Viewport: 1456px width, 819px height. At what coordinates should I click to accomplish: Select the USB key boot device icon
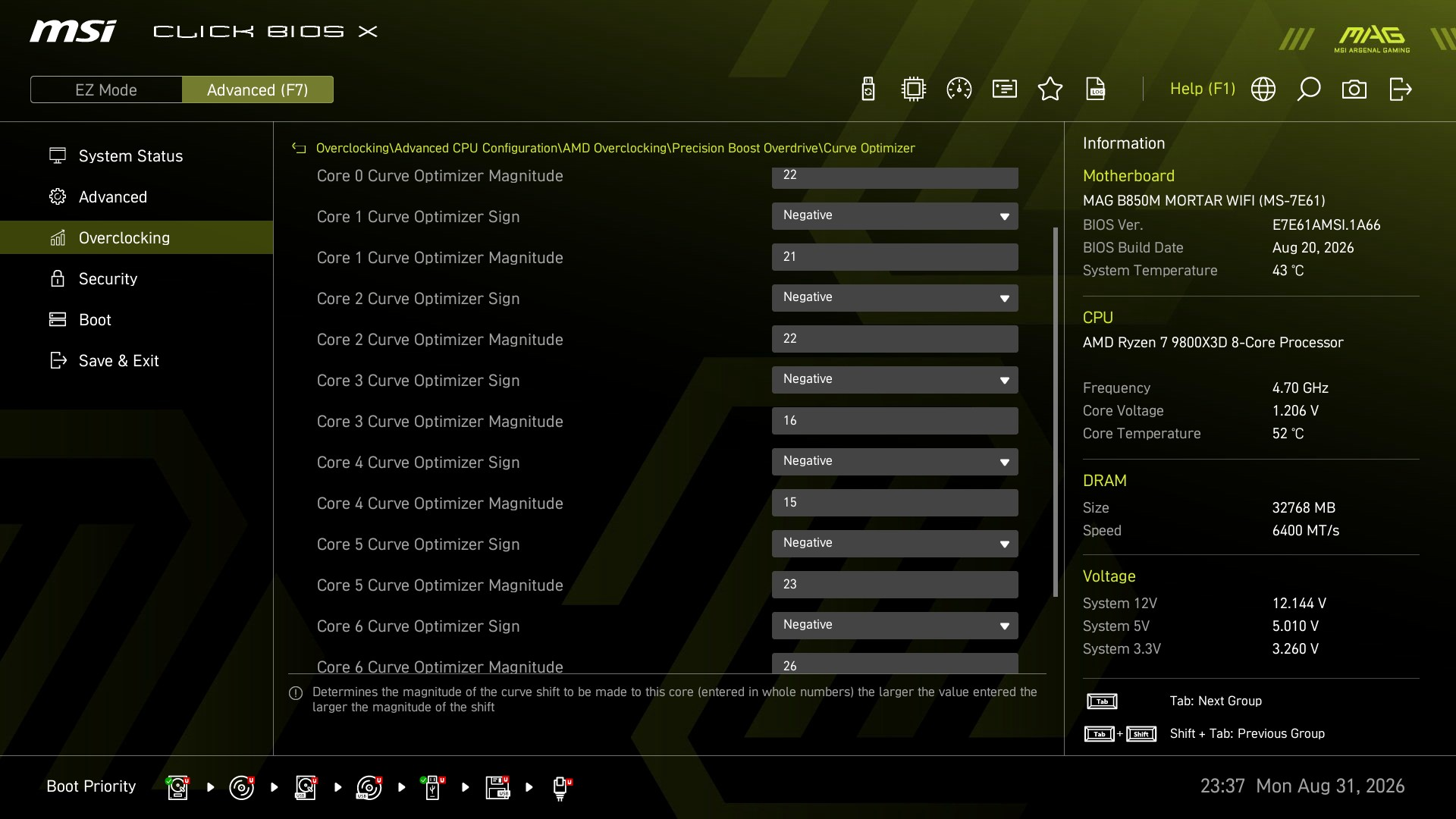click(433, 787)
